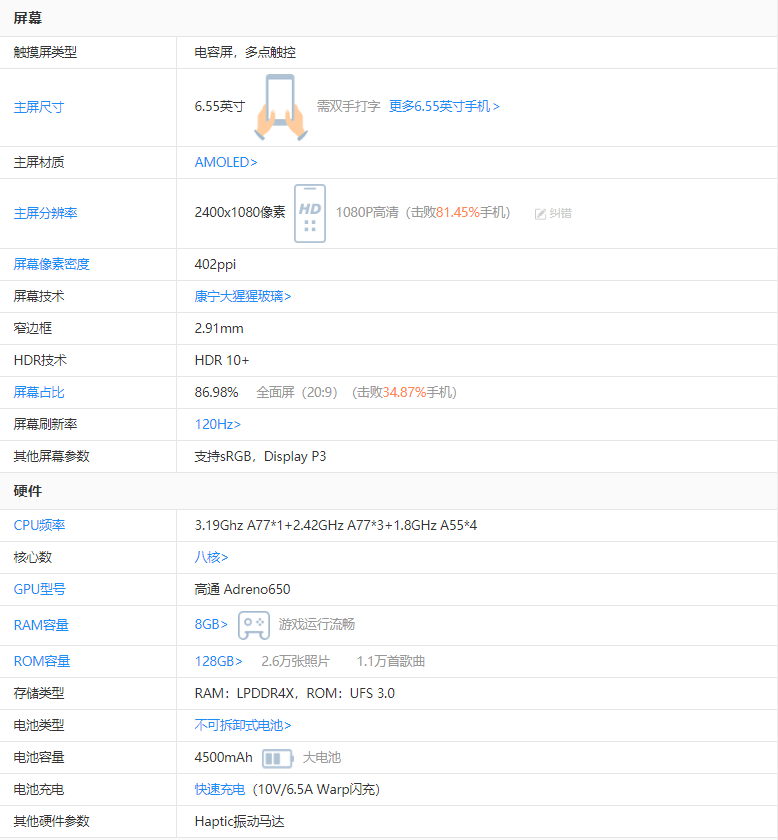Select the text 全面屏 (20:9)
This screenshot has height=840, width=778.
click(x=297, y=392)
